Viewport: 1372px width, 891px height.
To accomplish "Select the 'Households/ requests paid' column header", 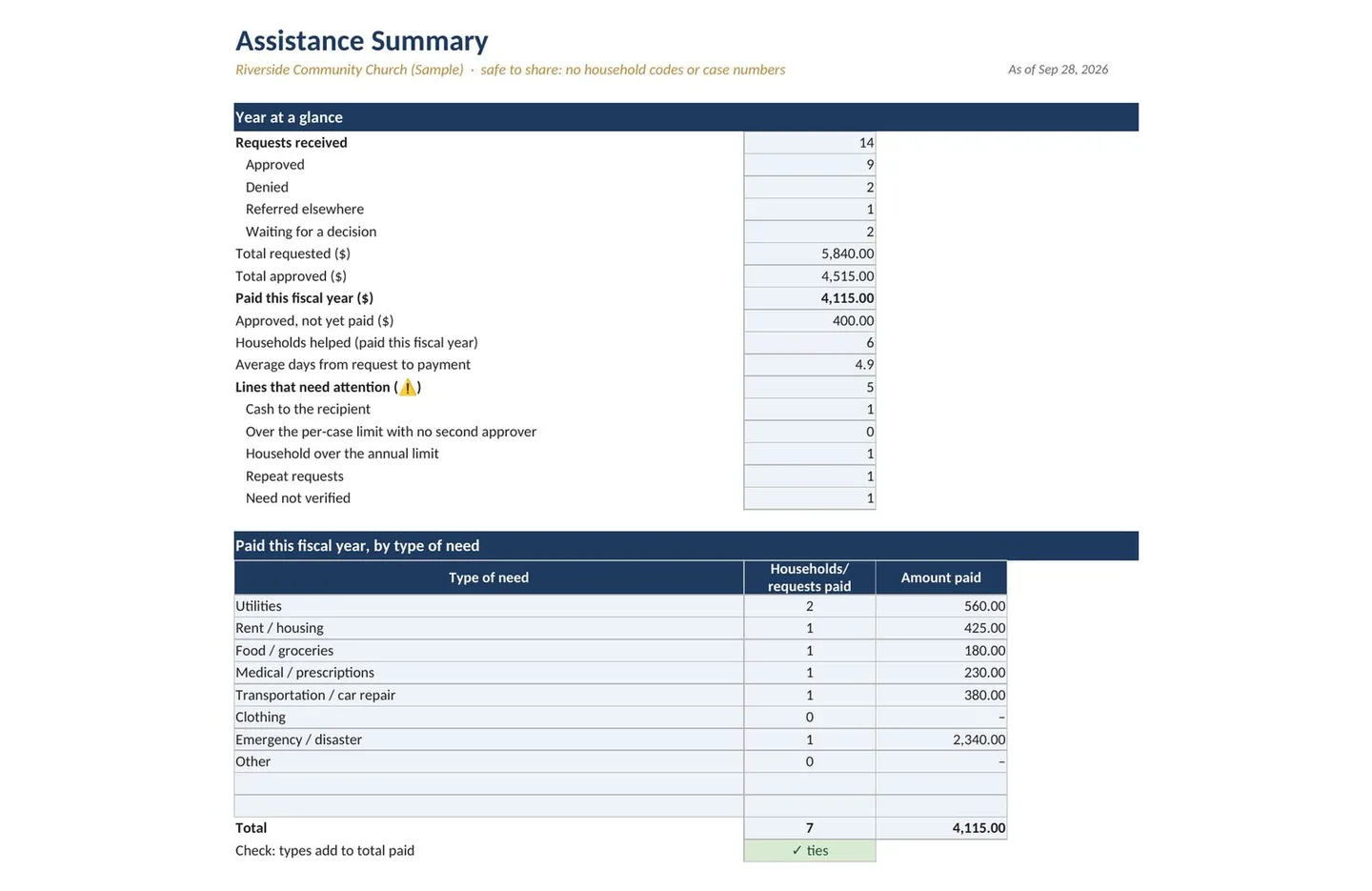I will click(x=810, y=577).
